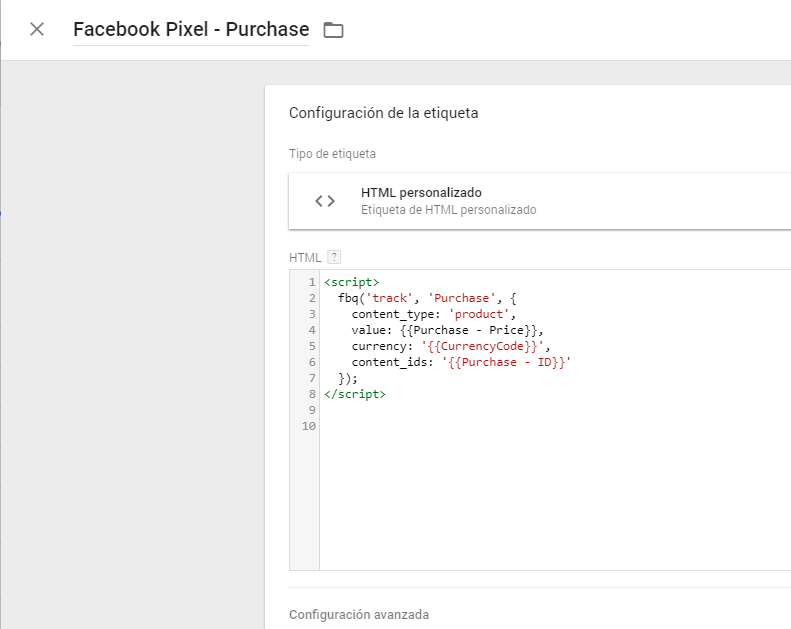Click the '{{CurrencyCode}}' value in code
Viewport: 791px width, 629px height.
click(482, 347)
